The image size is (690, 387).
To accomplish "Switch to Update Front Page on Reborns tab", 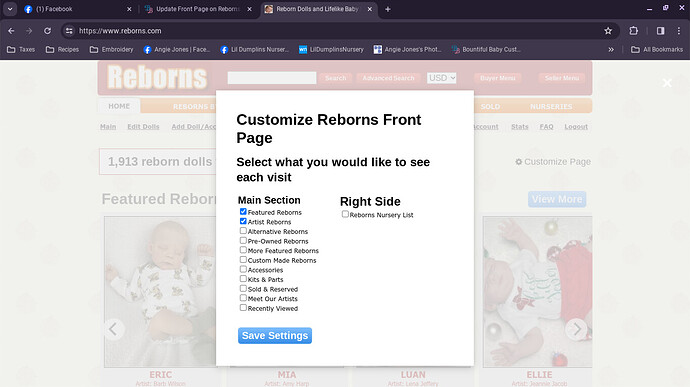I will [x=198, y=9].
